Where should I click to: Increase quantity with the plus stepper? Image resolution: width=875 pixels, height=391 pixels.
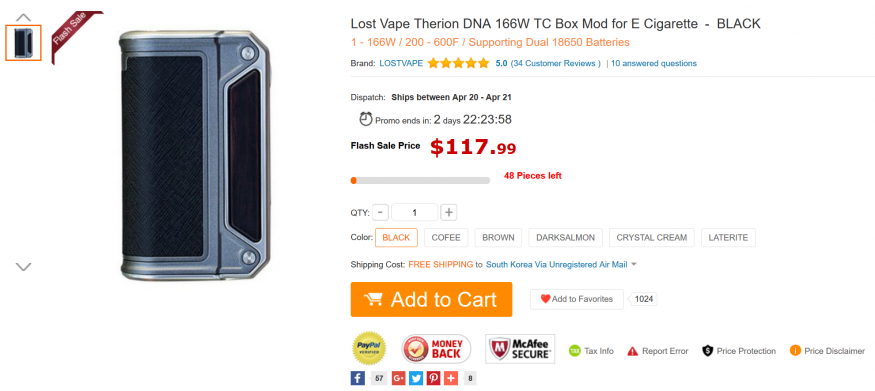449,213
